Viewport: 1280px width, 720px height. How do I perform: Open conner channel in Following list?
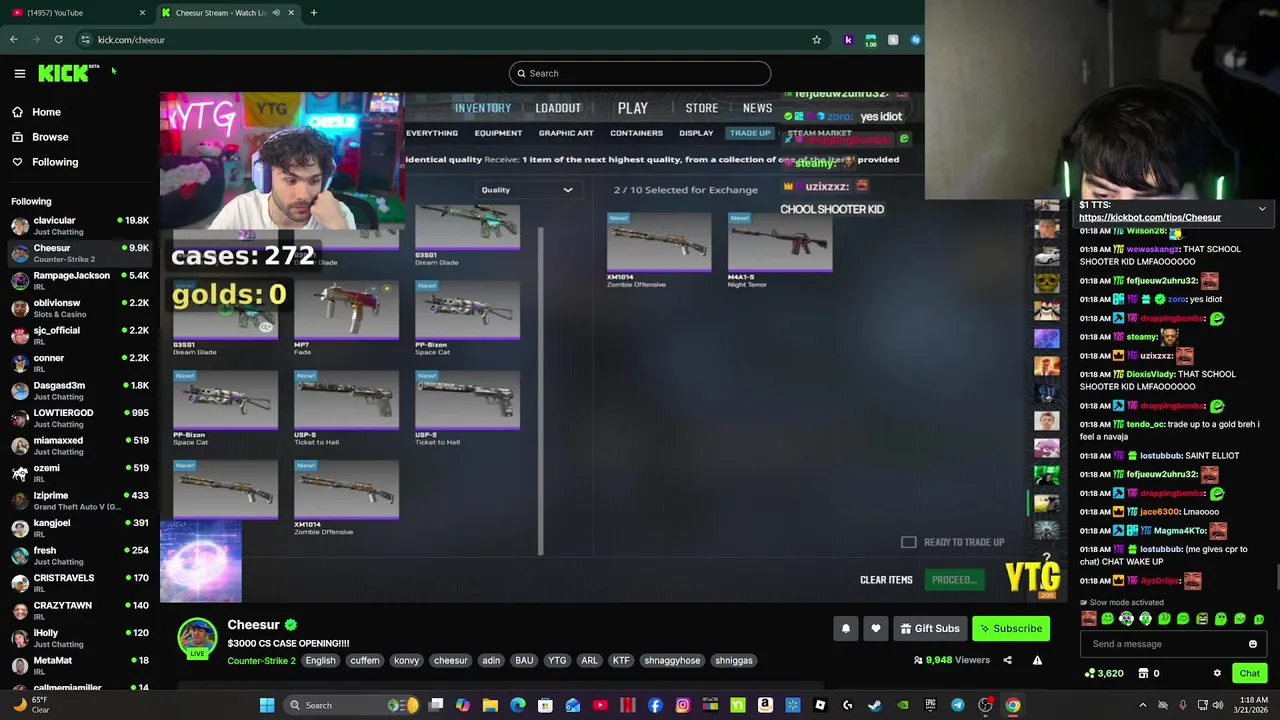(x=78, y=363)
